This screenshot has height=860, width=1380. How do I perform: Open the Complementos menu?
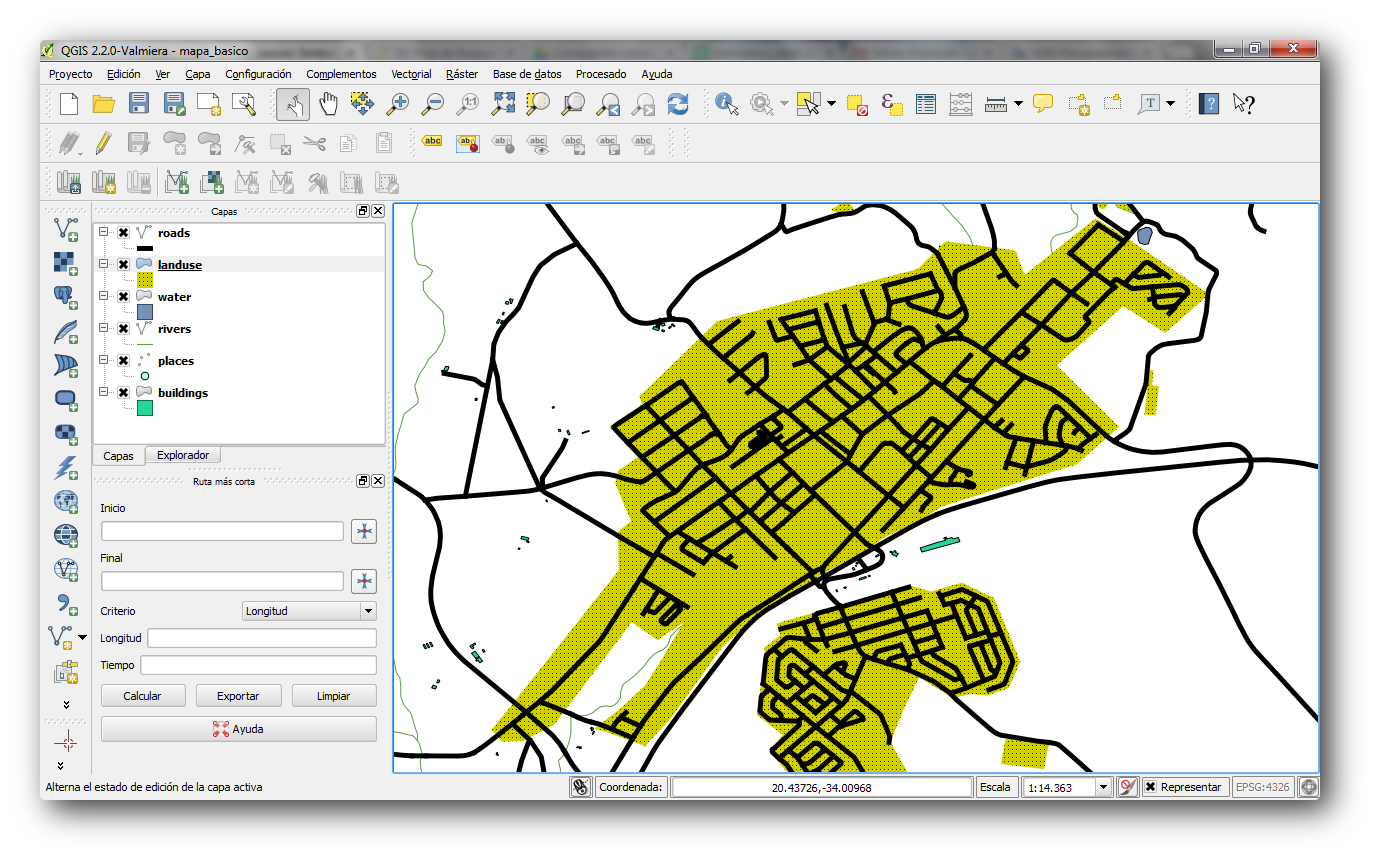341,74
